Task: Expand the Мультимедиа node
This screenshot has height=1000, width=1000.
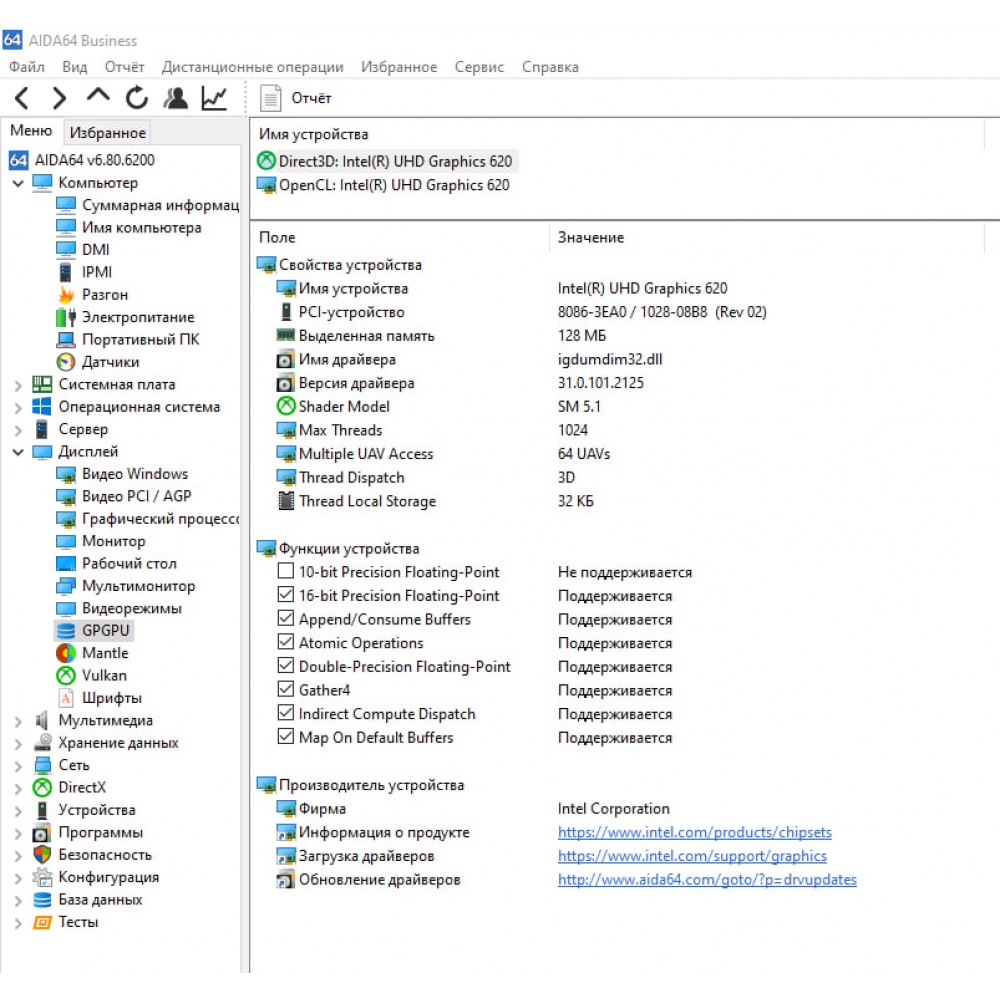Action: pos(18,721)
